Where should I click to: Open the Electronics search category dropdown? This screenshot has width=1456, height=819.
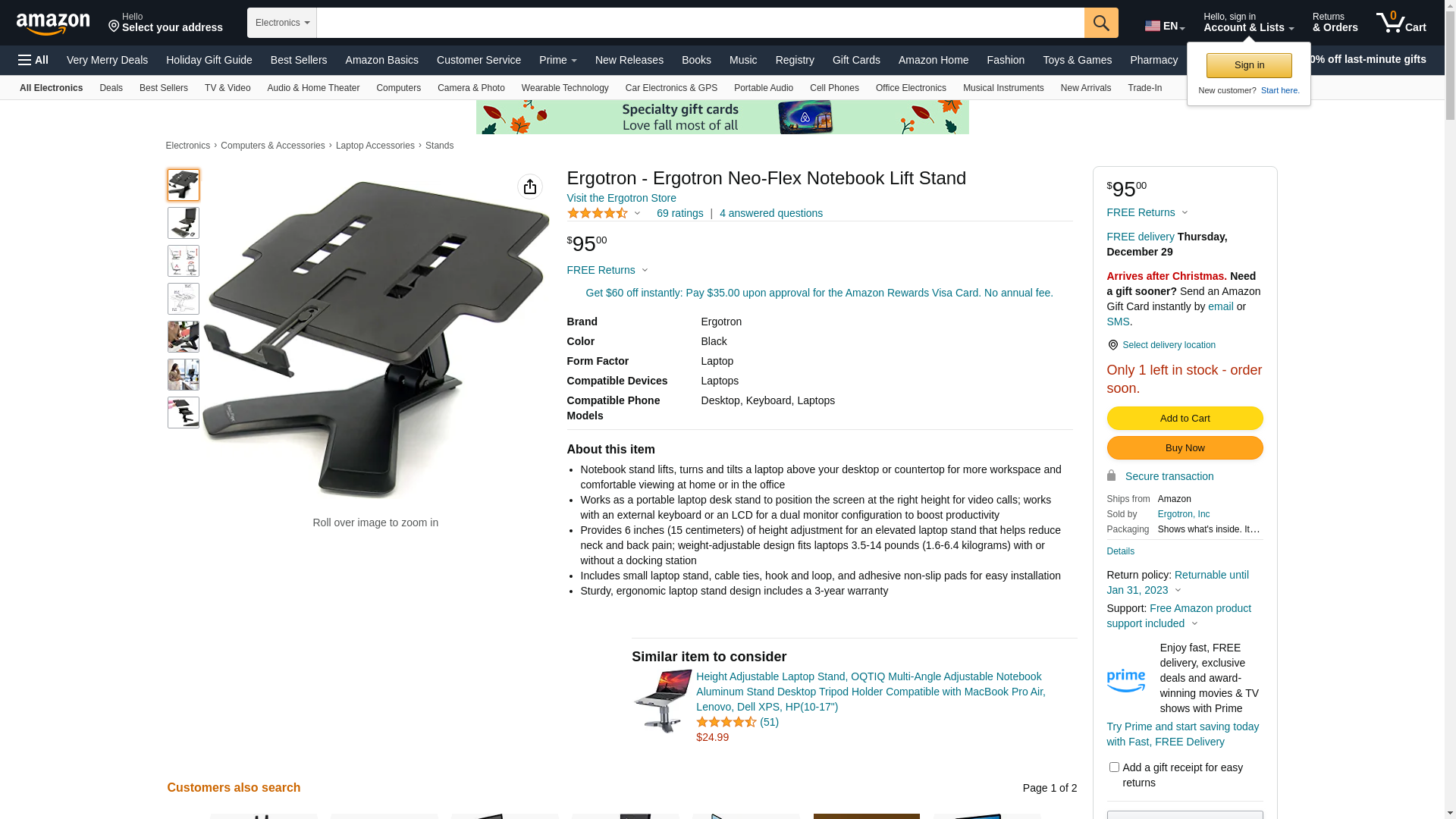point(282,23)
